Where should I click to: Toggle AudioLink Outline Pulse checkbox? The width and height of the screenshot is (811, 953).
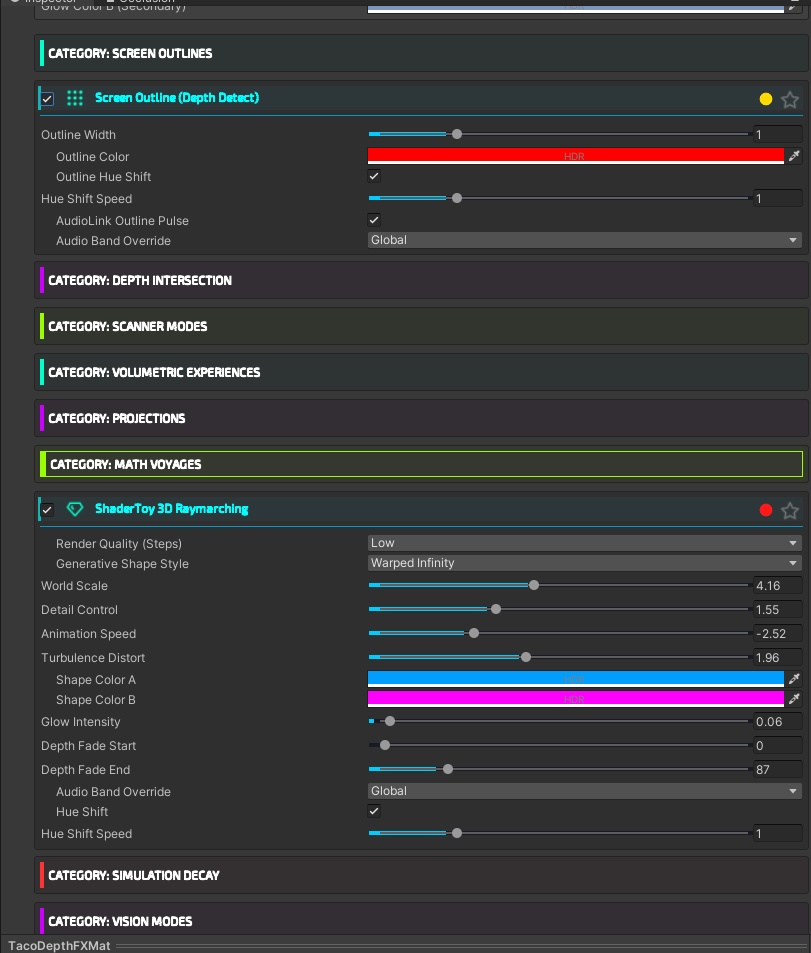[374, 220]
